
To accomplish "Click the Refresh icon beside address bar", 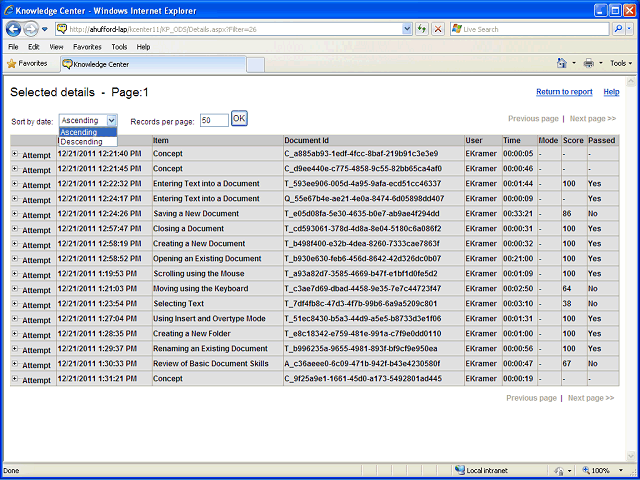I will (x=422, y=29).
